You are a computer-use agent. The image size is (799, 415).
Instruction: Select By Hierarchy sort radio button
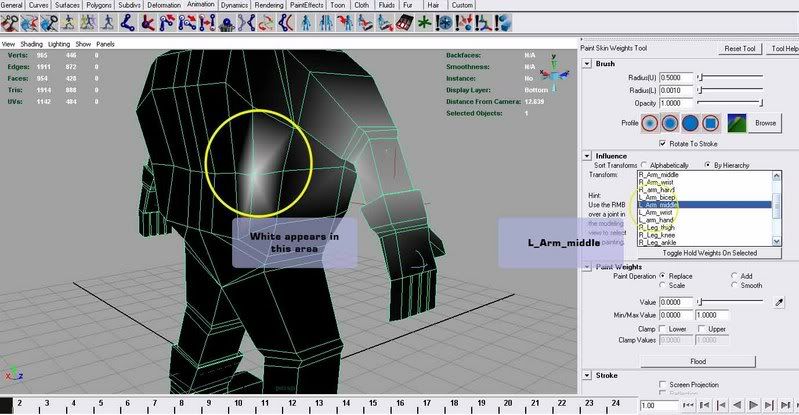708,165
